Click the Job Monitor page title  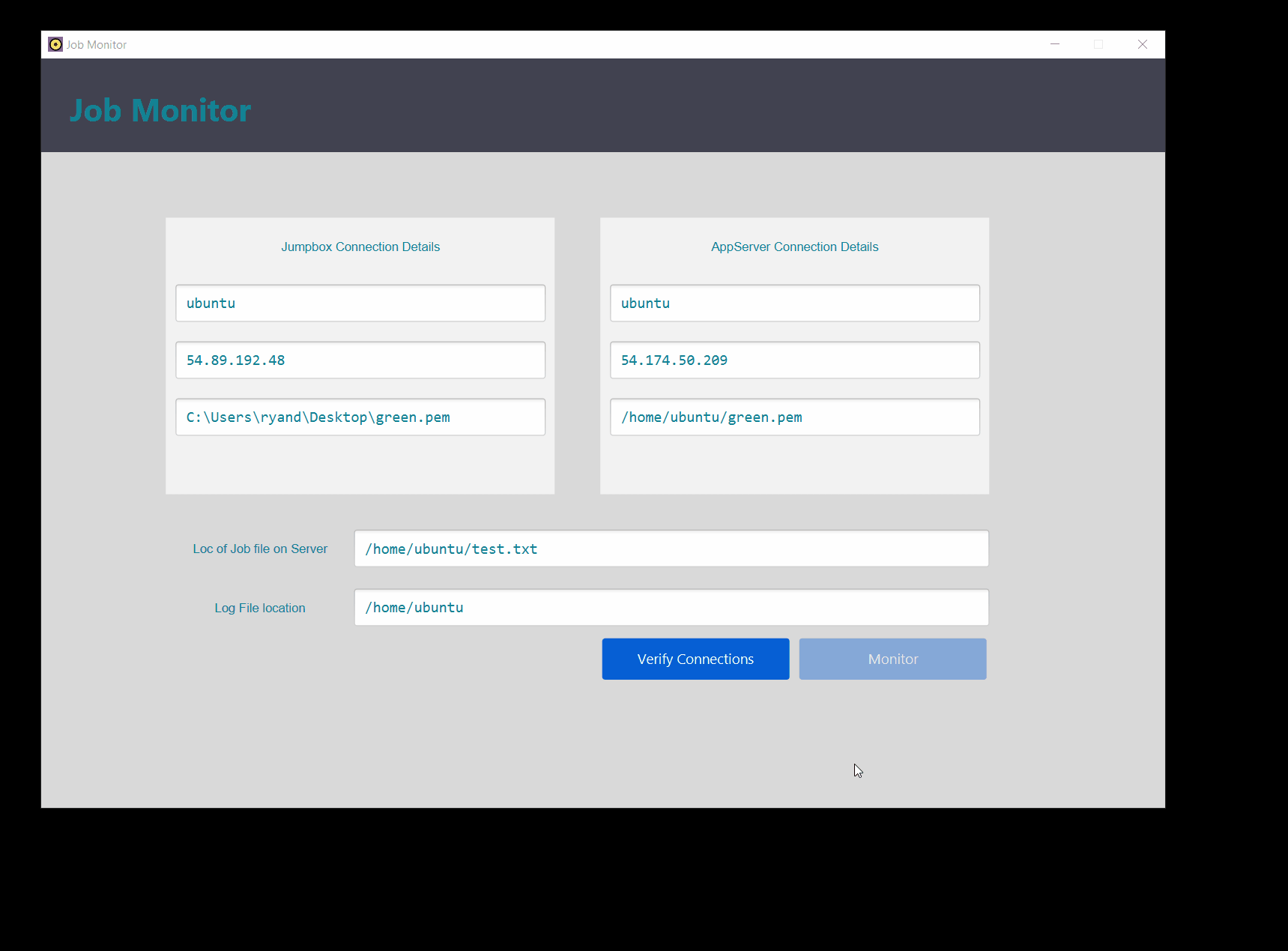[x=160, y=109]
